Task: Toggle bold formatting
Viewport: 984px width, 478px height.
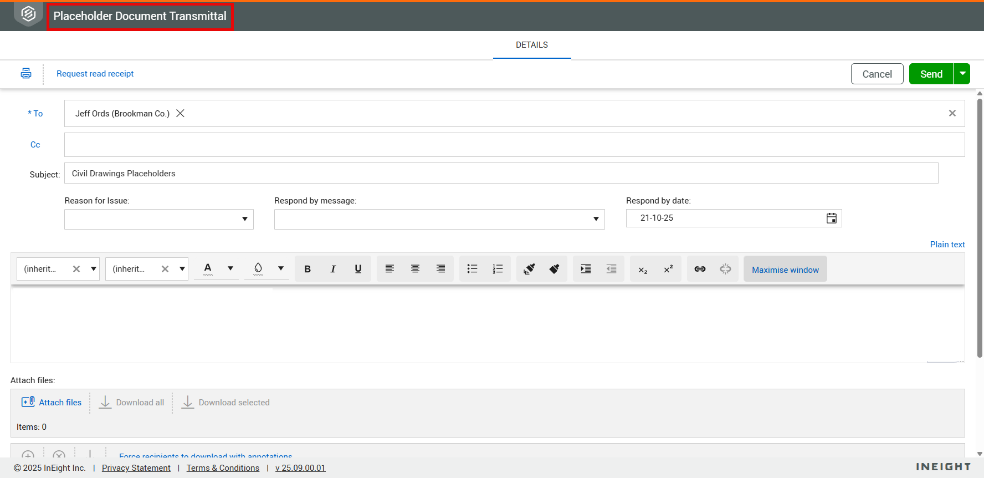Action: (308, 268)
